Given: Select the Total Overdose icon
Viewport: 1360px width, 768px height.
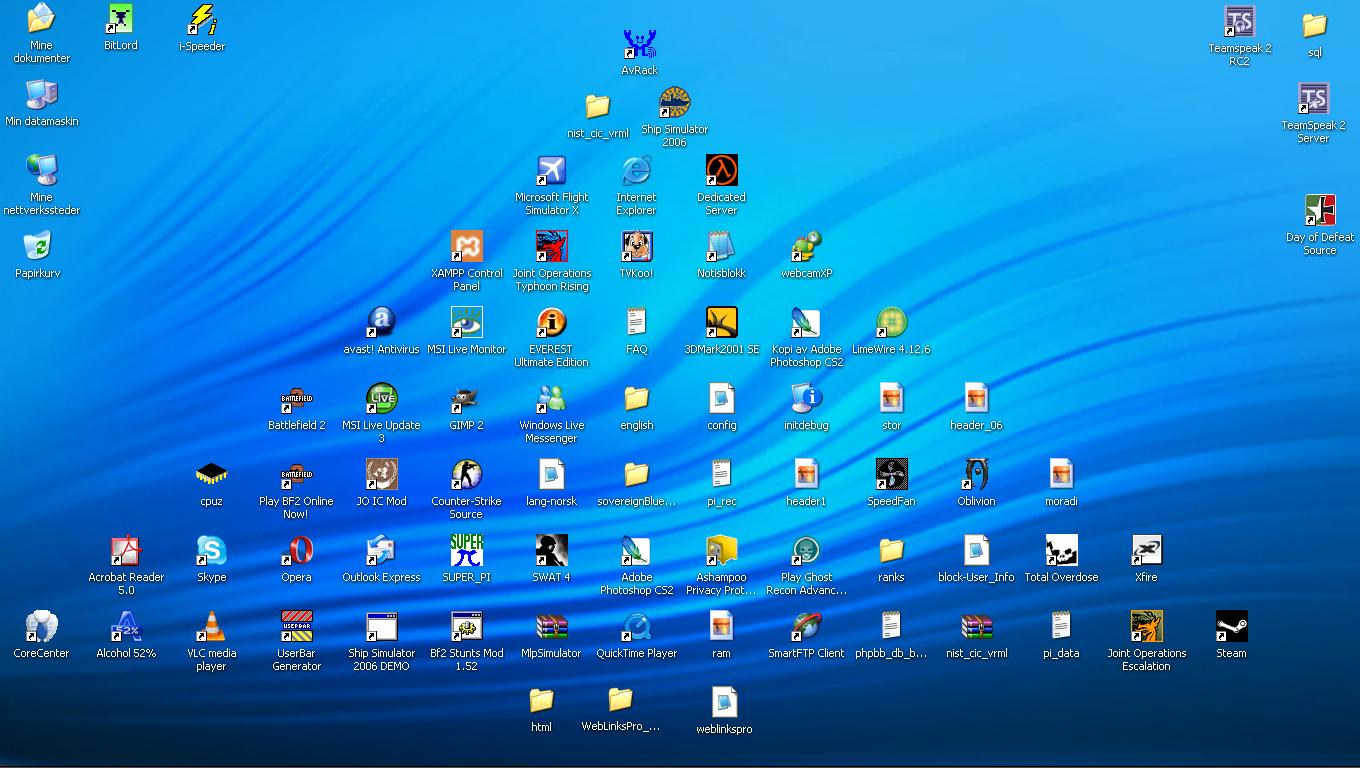Looking at the screenshot, I should tap(1061, 551).
